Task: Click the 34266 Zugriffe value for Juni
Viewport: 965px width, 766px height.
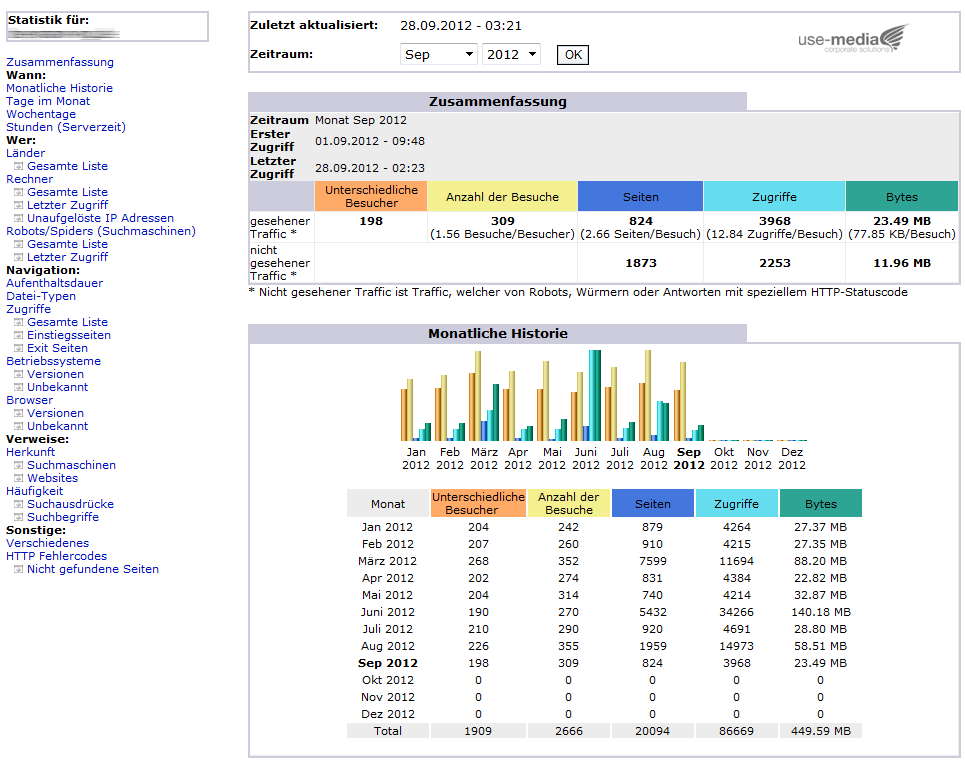Action: click(x=736, y=612)
